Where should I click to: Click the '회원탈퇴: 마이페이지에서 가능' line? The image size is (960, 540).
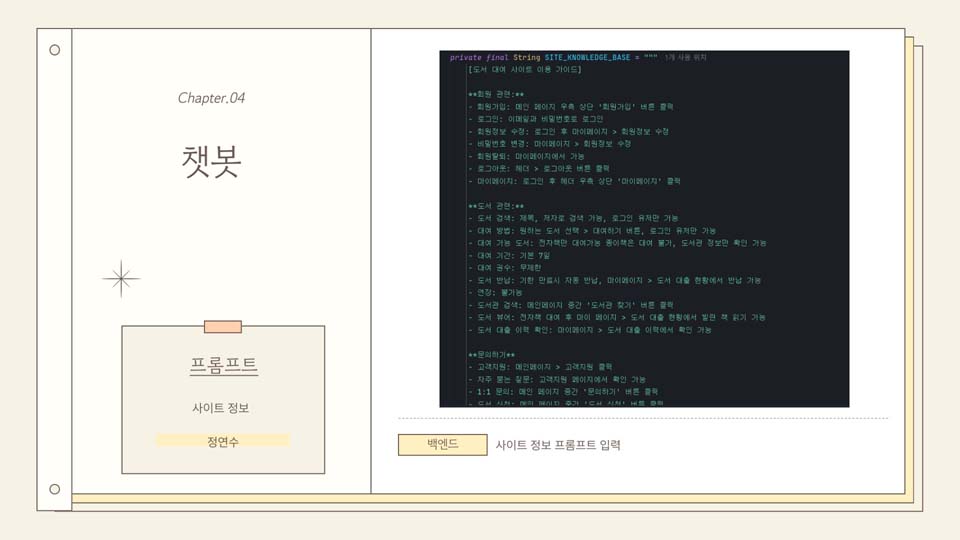527,156
